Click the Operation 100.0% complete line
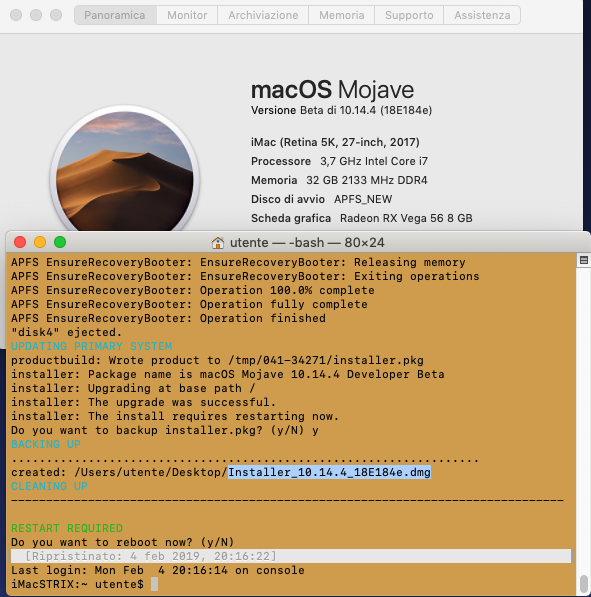591x597 pixels. pos(193,290)
